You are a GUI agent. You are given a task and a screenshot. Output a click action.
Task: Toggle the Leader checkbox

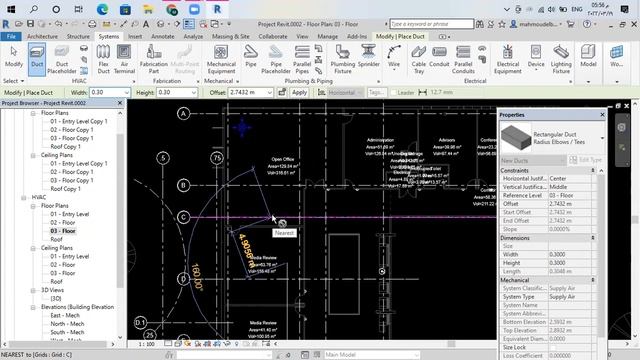coord(393,93)
